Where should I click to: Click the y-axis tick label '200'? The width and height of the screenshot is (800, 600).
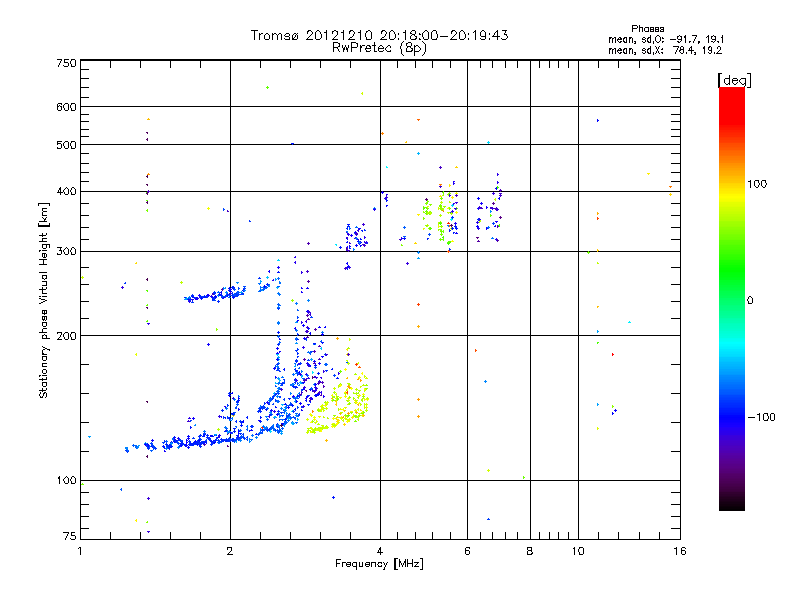point(66,336)
